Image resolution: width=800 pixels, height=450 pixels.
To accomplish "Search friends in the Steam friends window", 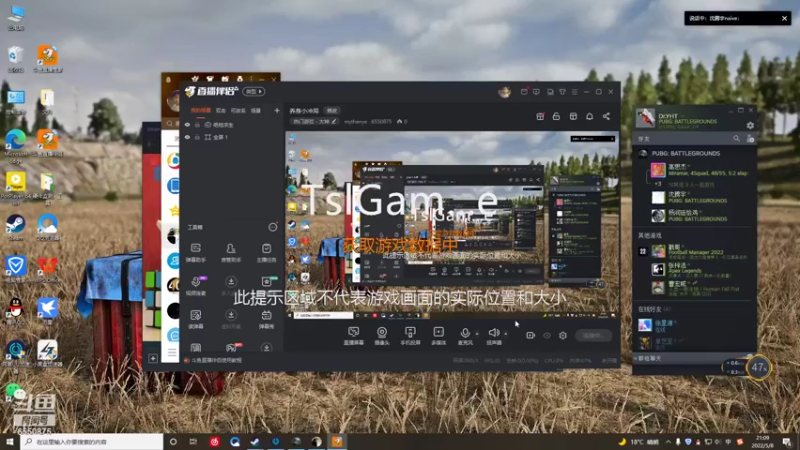I will [x=736, y=138].
